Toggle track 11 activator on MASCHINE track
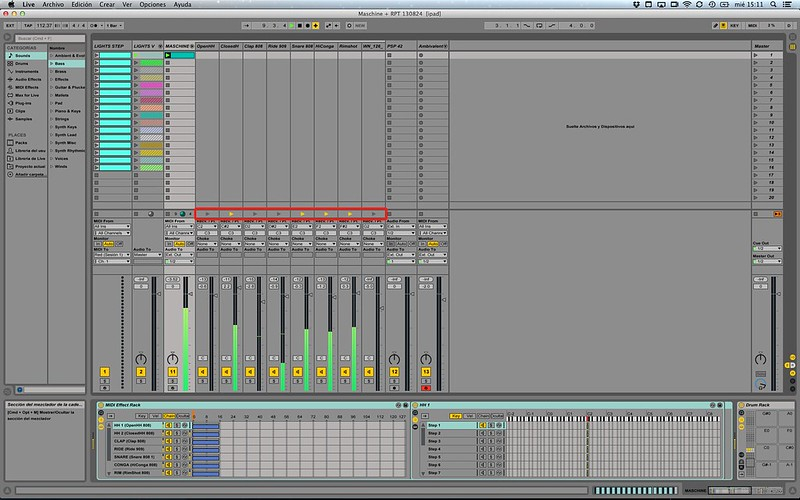The image size is (800, 500). point(172,371)
